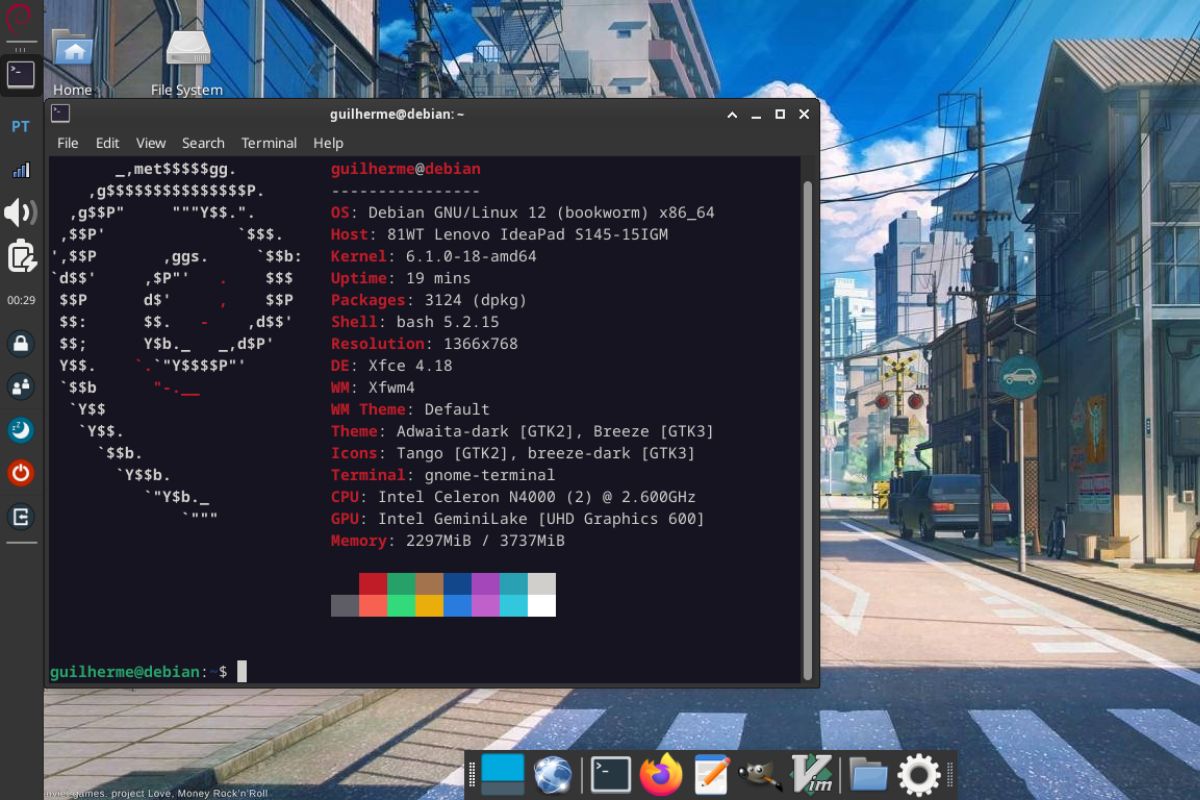The image size is (1200, 800).
Task: Click the terminal window button in the side panel
Action: (x=21, y=75)
